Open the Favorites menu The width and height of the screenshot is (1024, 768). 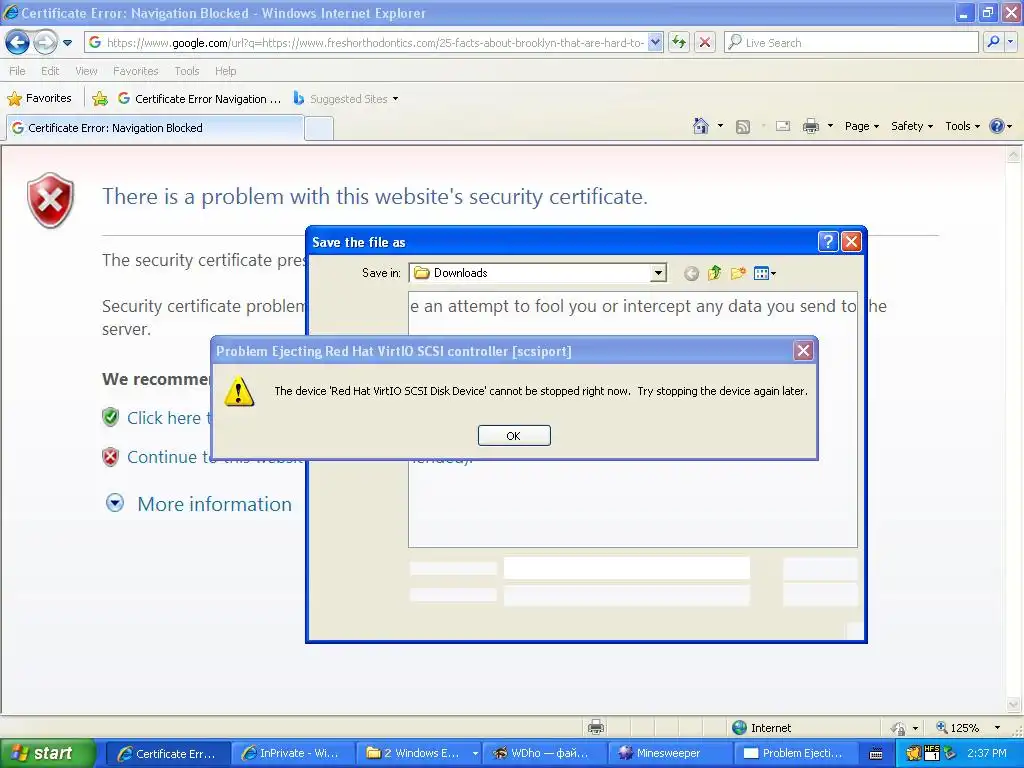pos(135,71)
